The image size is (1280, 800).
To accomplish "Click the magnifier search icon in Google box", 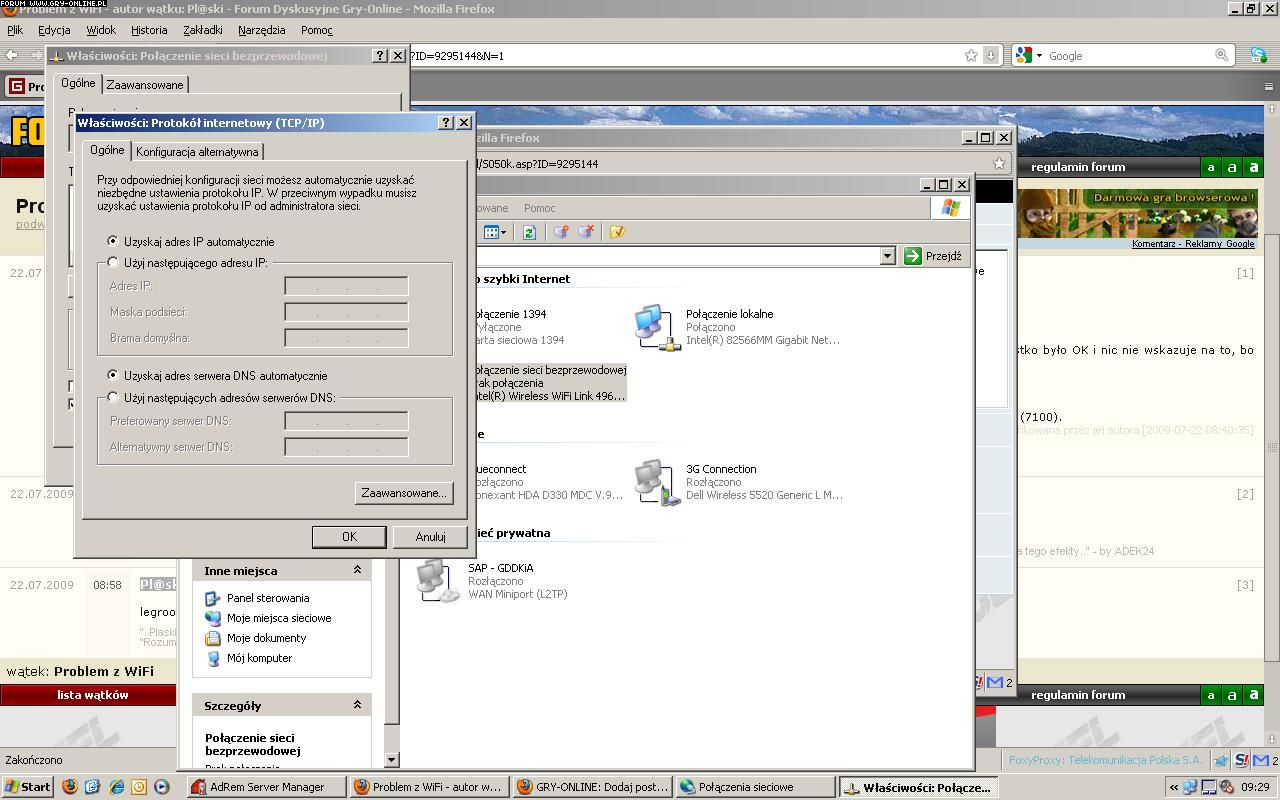I will [1221, 56].
